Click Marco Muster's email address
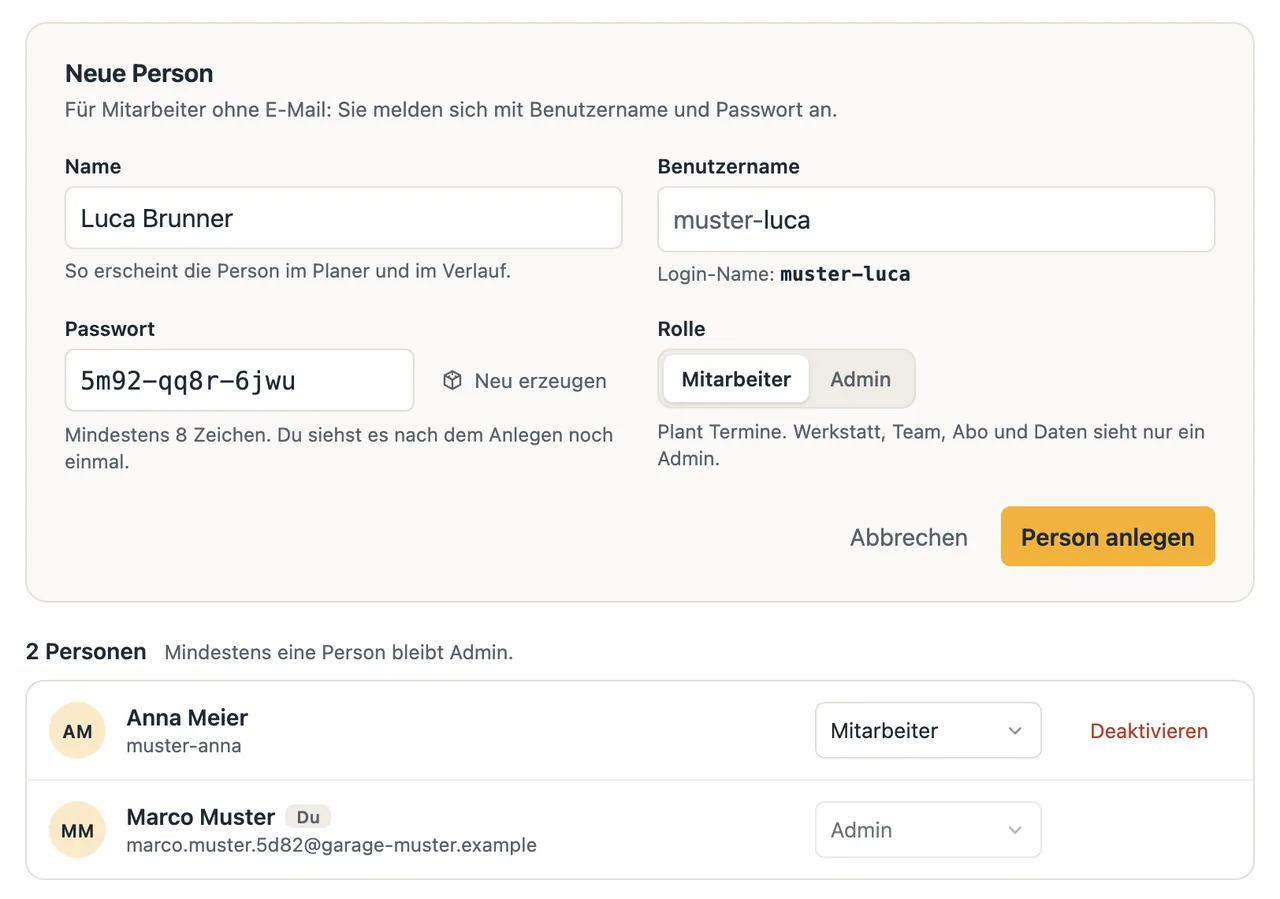Screen dimensions: 1280x899 click(x=331, y=846)
